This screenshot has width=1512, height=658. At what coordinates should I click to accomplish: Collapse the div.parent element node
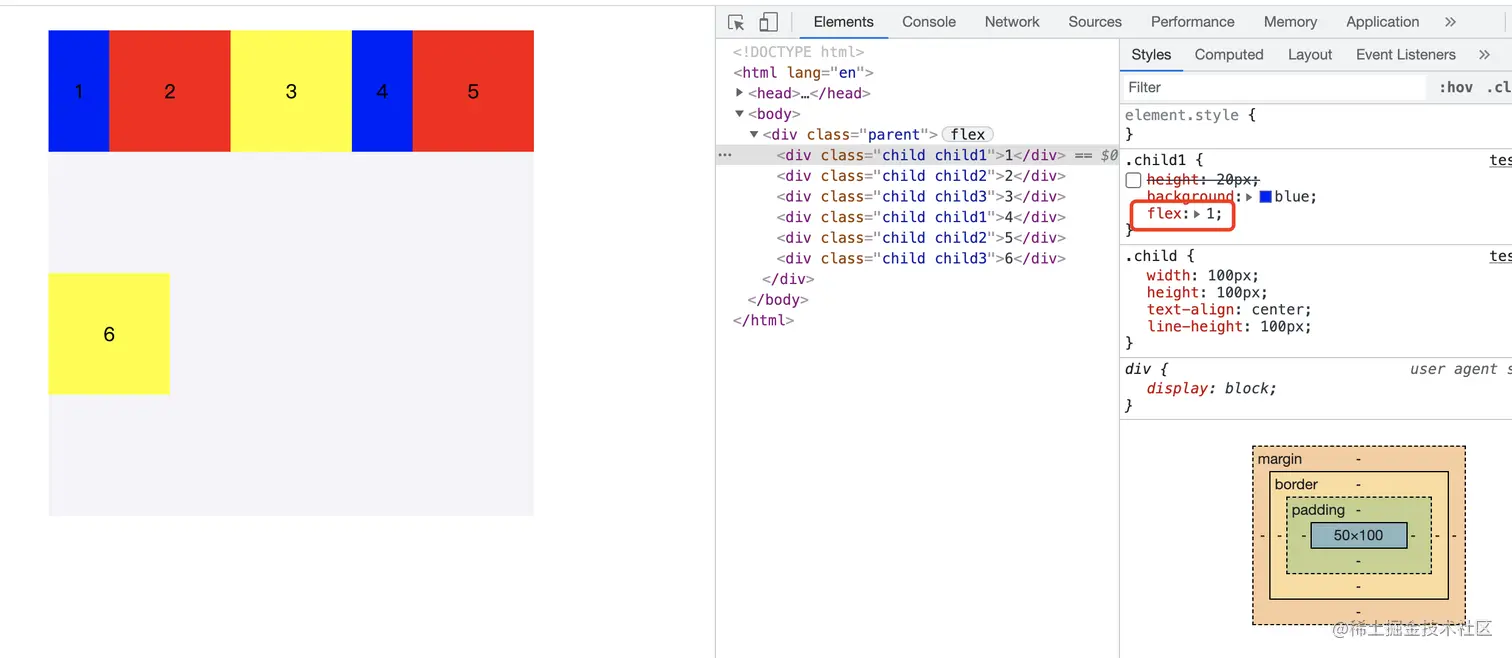click(x=754, y=134)
